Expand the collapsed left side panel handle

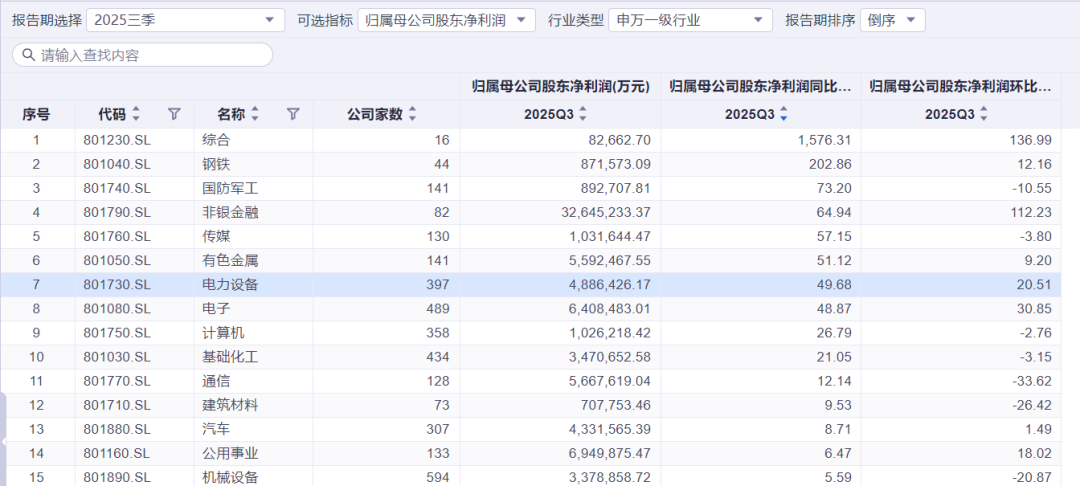pos(3,441)
